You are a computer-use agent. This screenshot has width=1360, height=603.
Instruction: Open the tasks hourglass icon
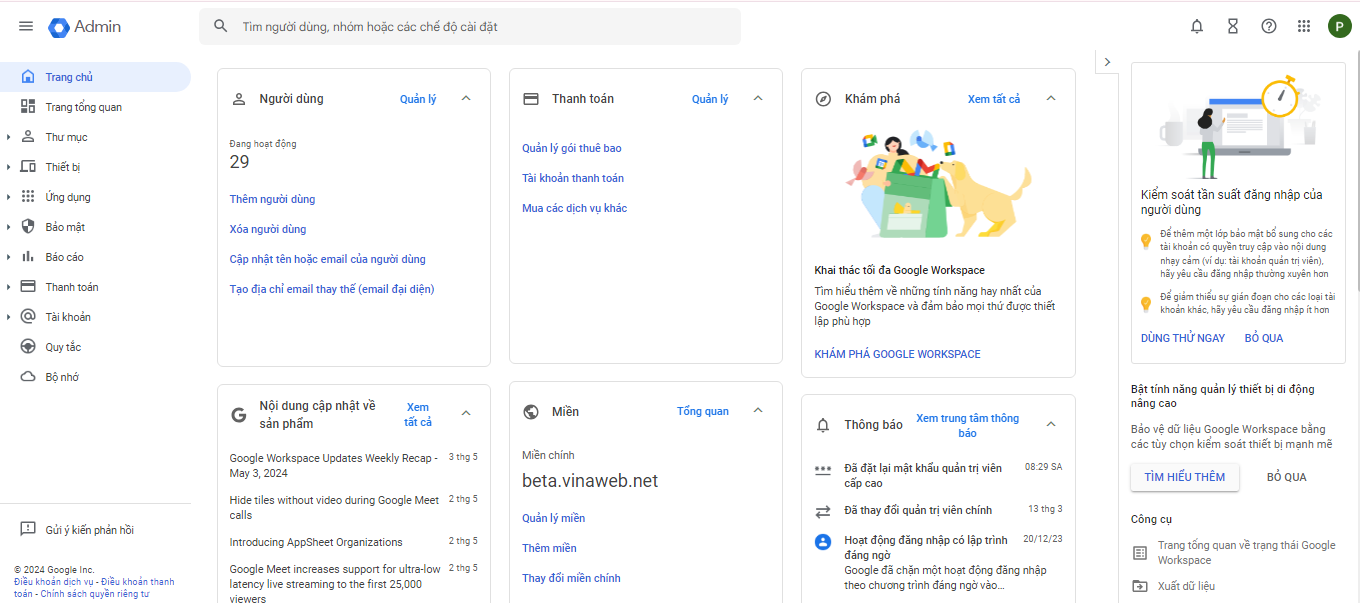tap(1233, 27)
